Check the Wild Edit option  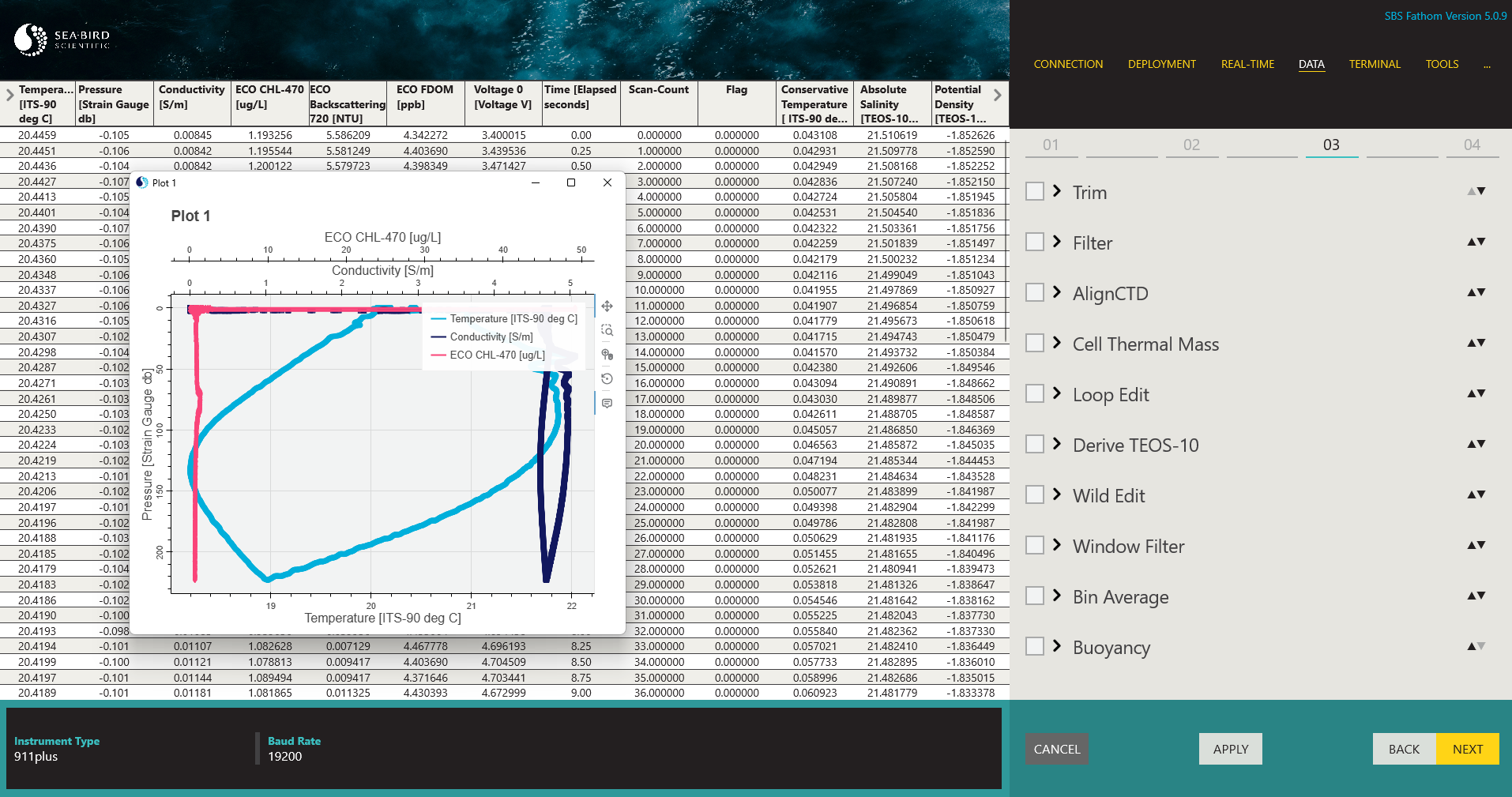click(1035, 494)
